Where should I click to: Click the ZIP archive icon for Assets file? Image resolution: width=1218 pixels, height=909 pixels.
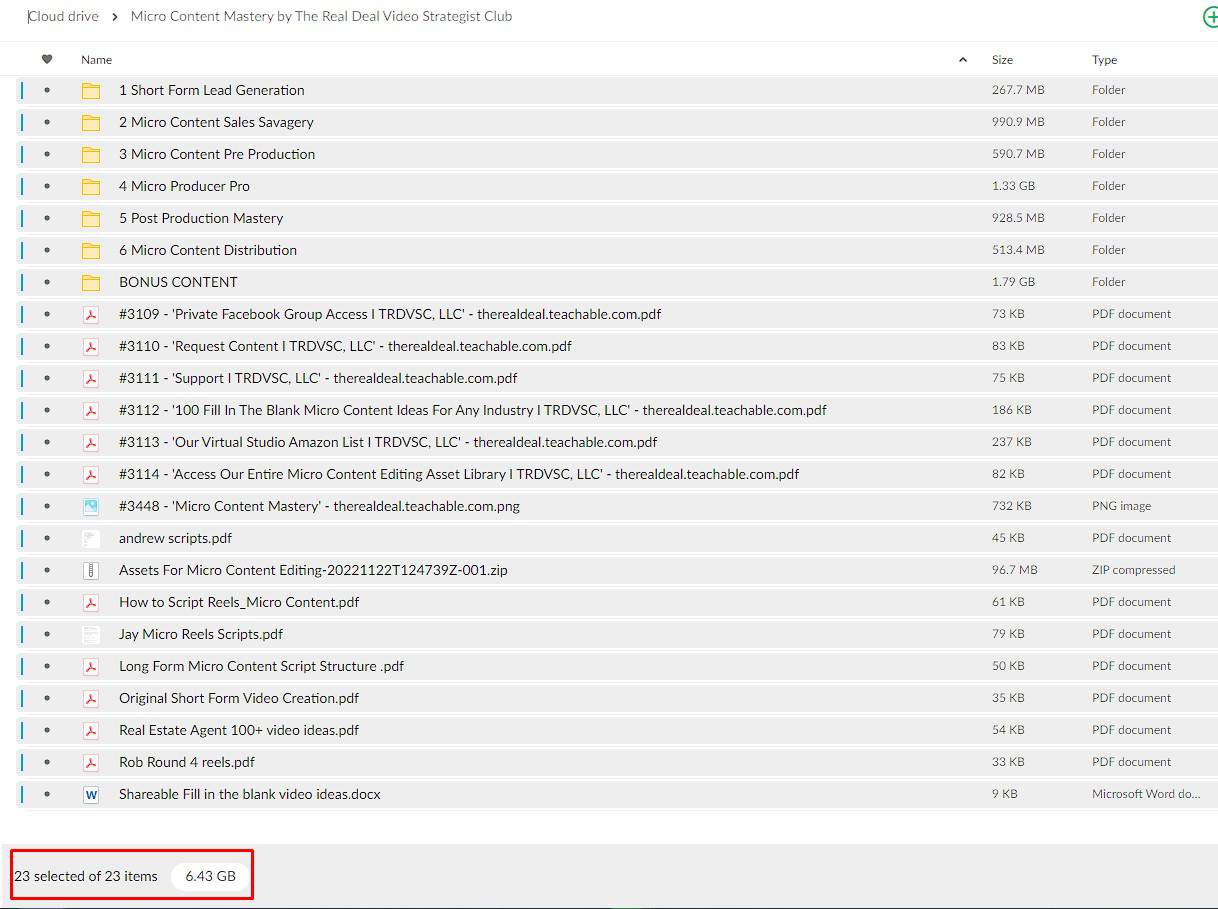[x=91, y=570]
